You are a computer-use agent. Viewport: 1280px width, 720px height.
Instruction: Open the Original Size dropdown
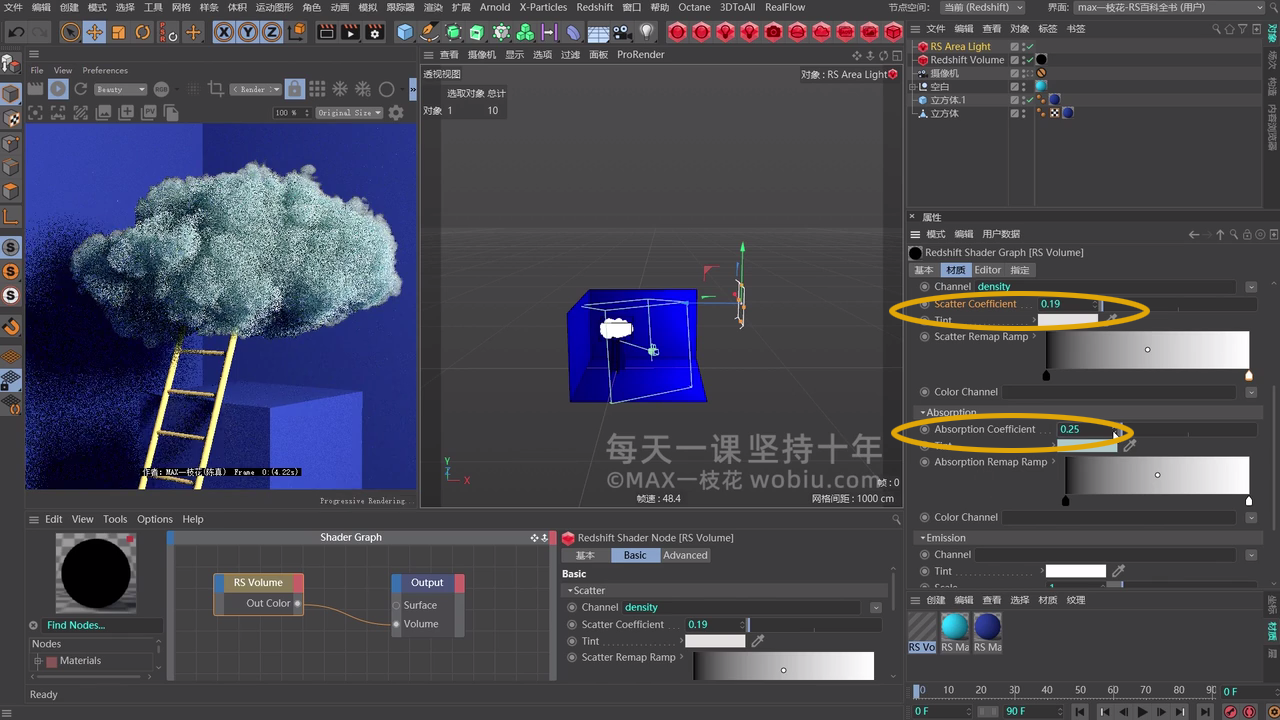[x=349, y=113]
